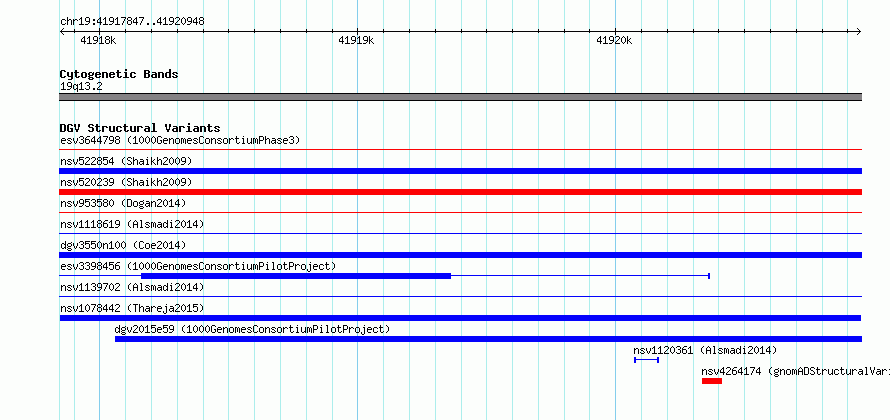
Task: Click the gray 19q13.2 cytogenetic band
Action: 460,97
